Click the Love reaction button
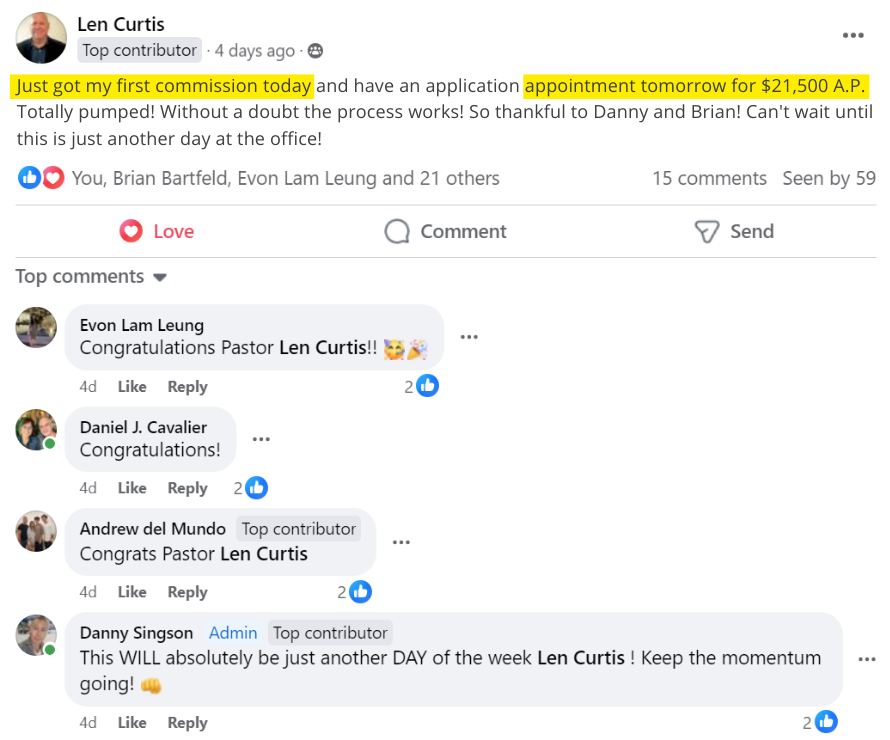The image size is (890, 740). 157,231
